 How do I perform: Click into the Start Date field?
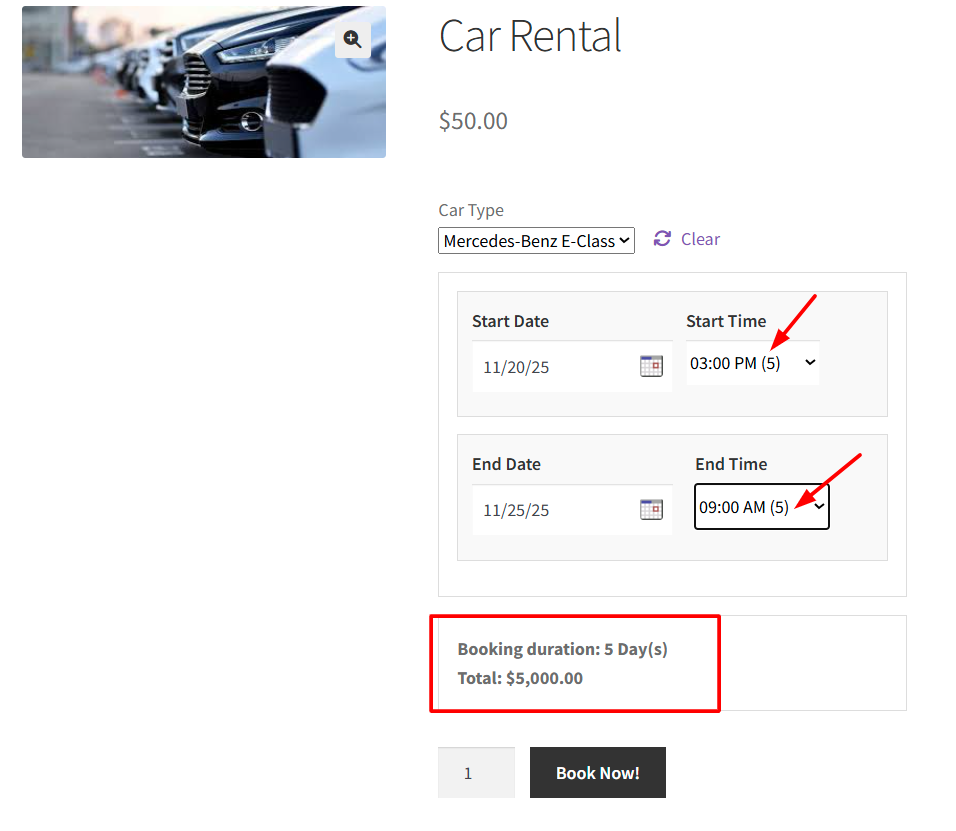[x=550, y=367]
